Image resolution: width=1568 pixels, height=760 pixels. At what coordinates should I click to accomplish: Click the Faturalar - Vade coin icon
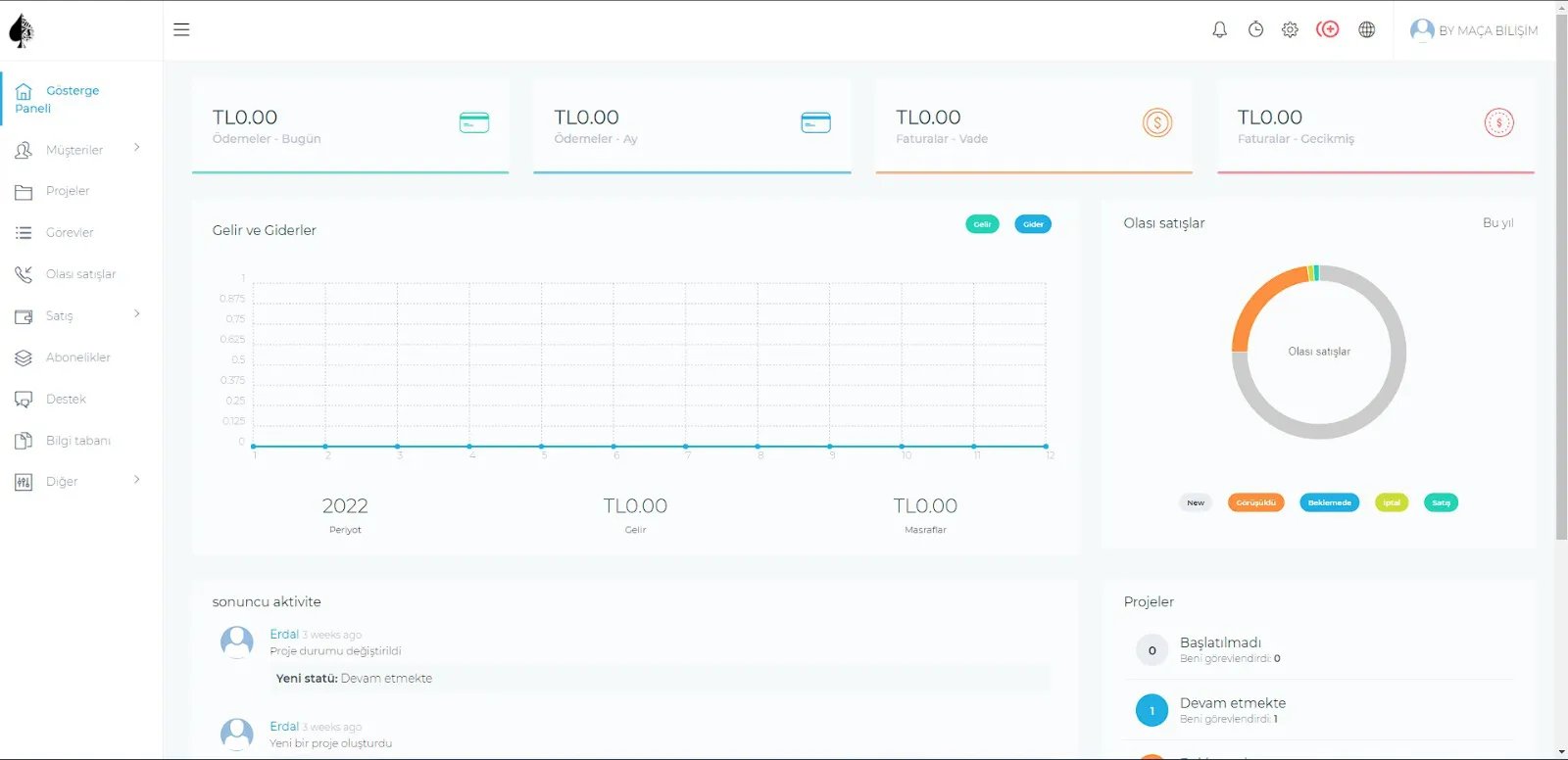click(x=1156, y=122)
